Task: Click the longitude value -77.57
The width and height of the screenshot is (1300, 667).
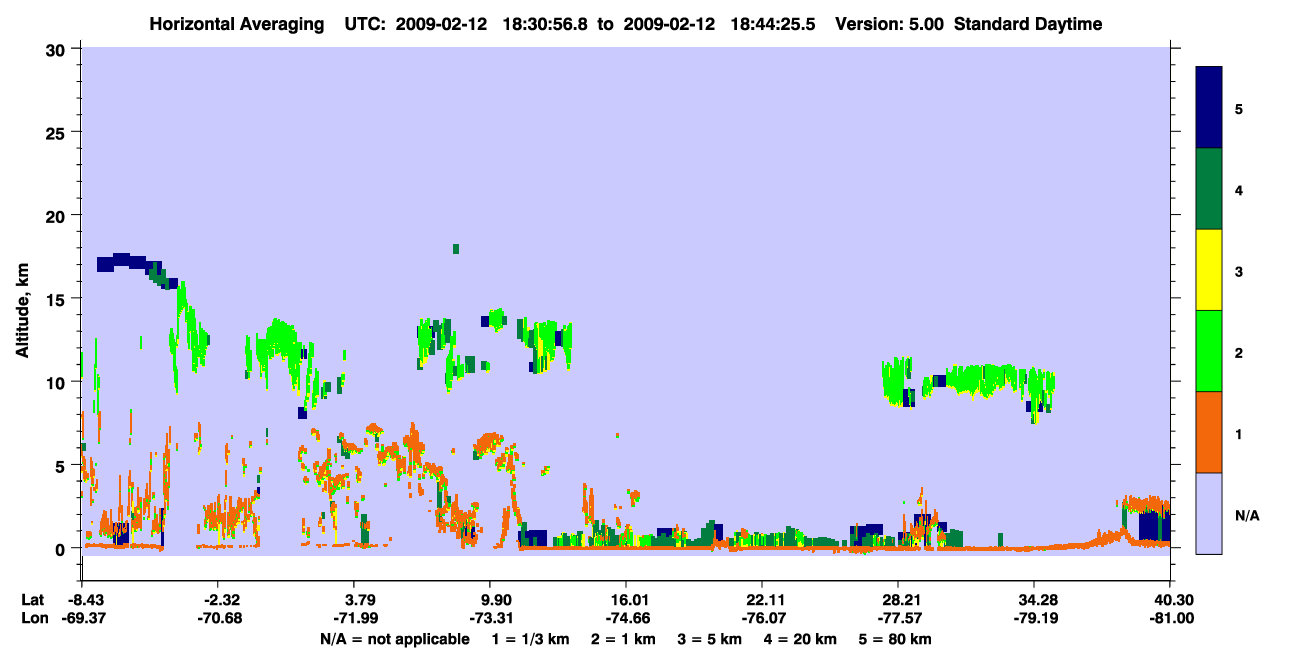Action: 898,618
